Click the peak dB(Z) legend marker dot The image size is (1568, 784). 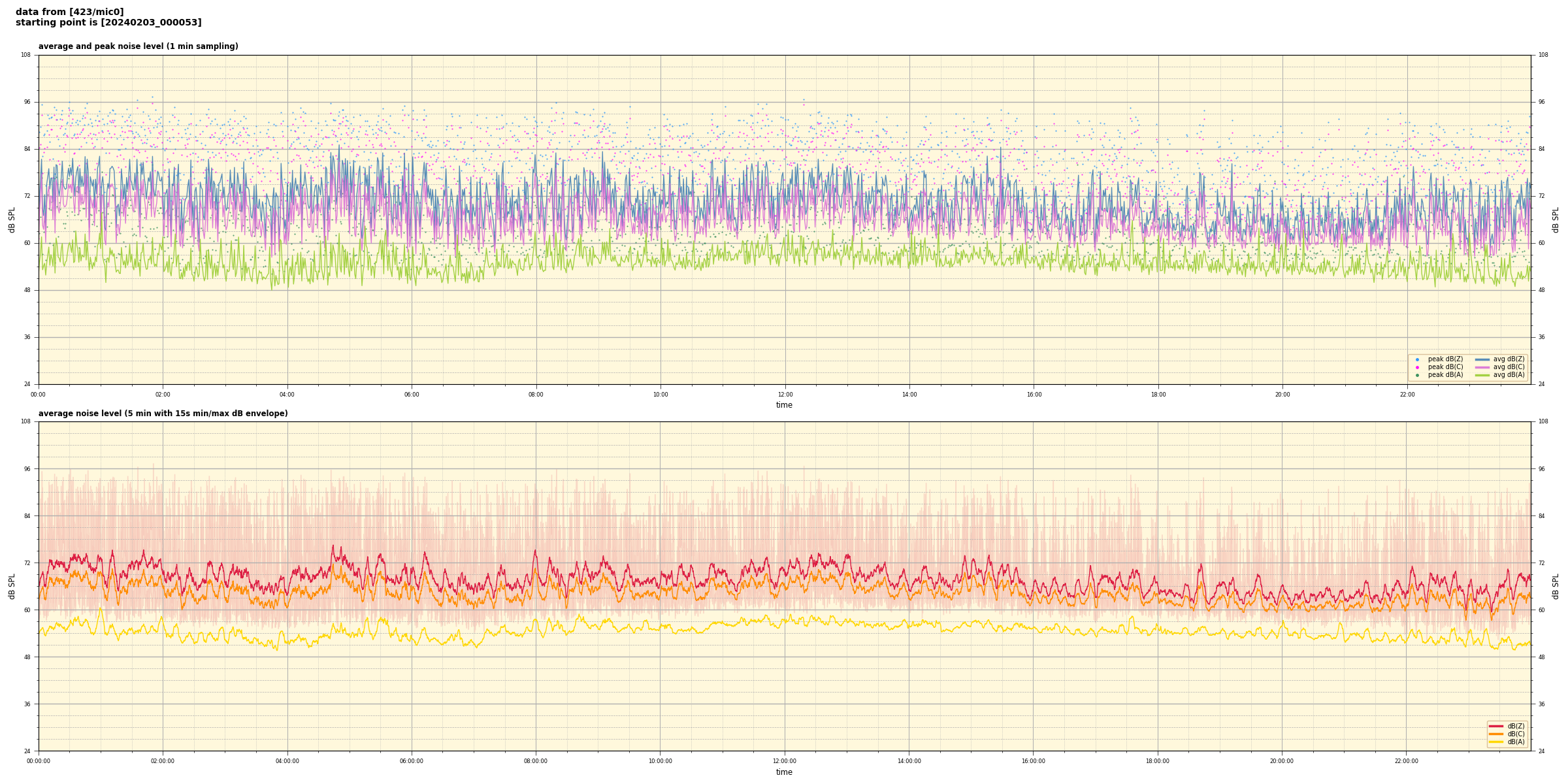click(x=1417, y=359)
